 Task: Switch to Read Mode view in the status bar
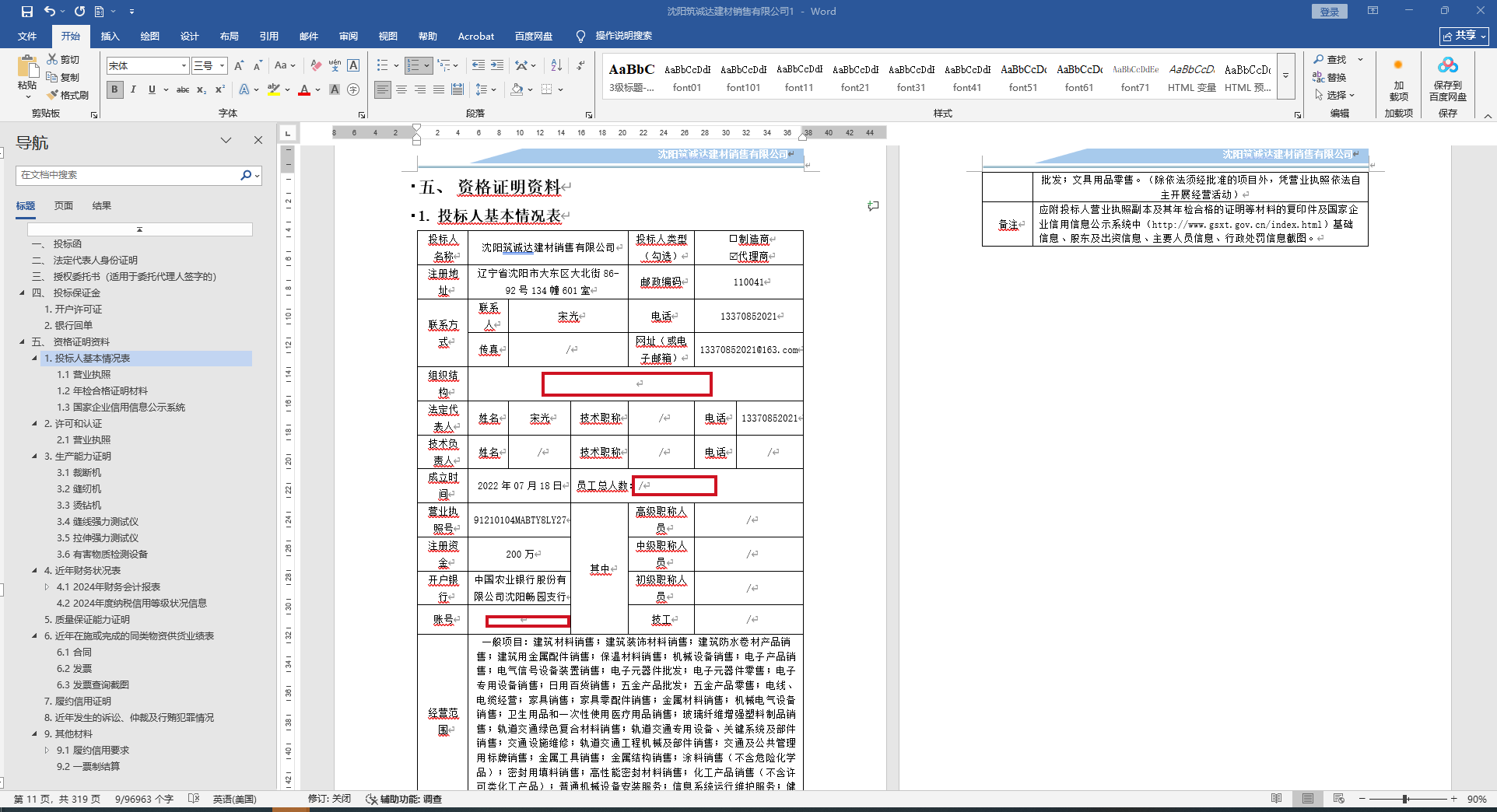click(x=1276, y=799)
